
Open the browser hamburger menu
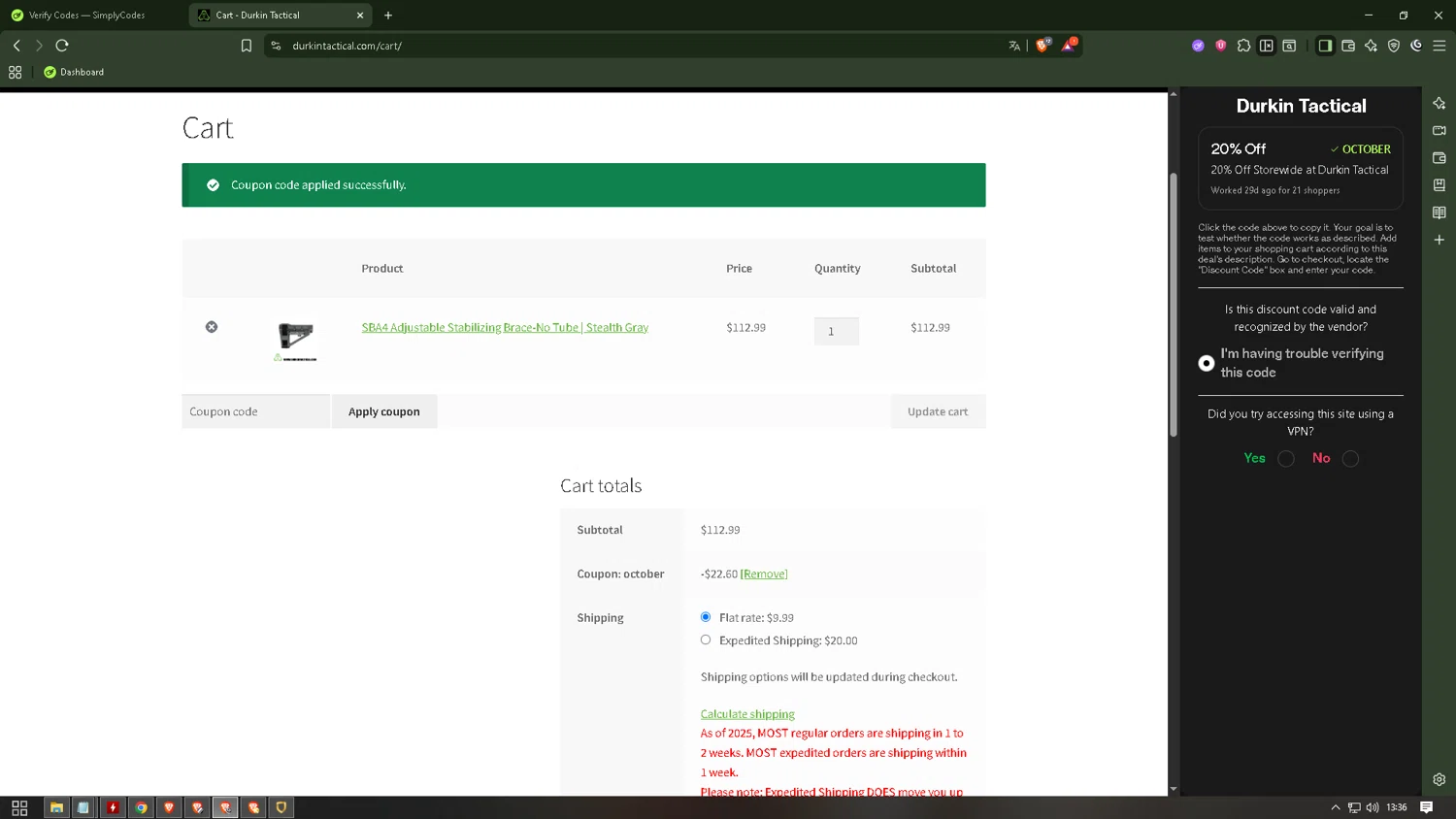click(x=1439, y=46)
